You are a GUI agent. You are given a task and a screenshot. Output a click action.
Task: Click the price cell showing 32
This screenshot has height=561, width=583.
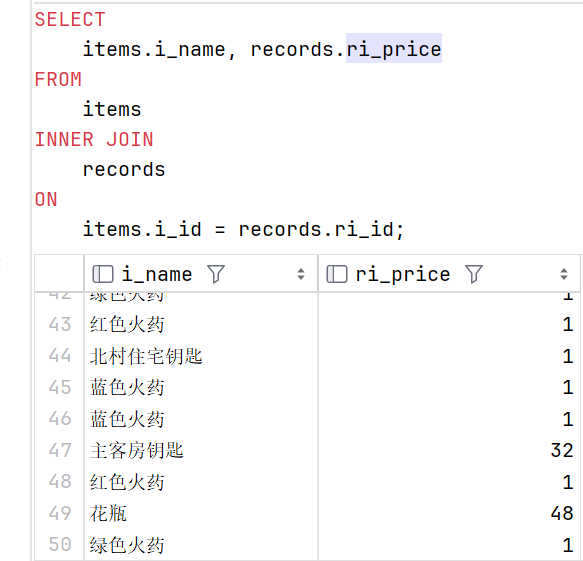[449, 451]
